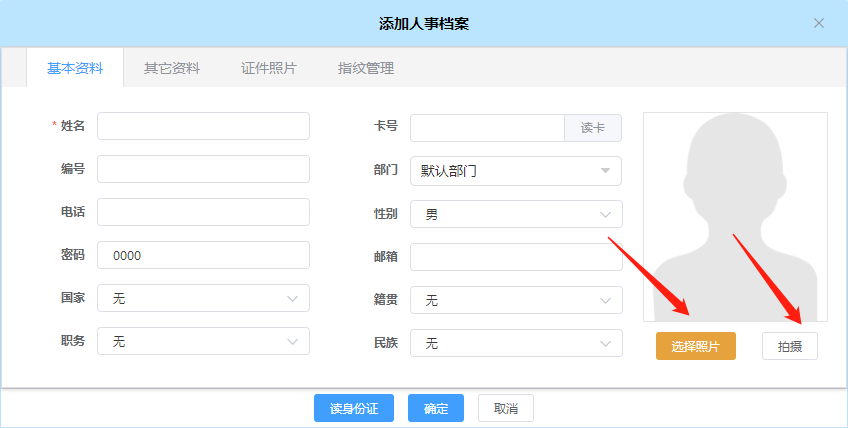
Task: Select the 基本资料 tab
Action: (75, 69)
